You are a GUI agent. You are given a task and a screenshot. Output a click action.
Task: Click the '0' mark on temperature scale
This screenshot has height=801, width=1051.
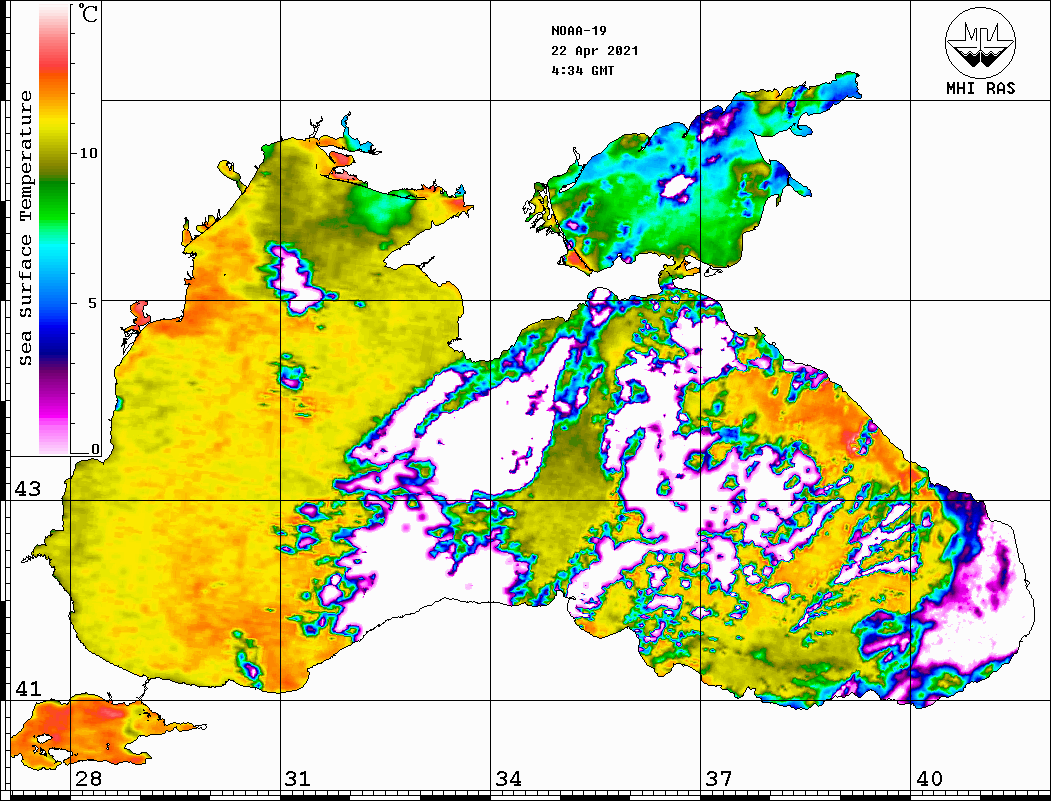(95, 449)
